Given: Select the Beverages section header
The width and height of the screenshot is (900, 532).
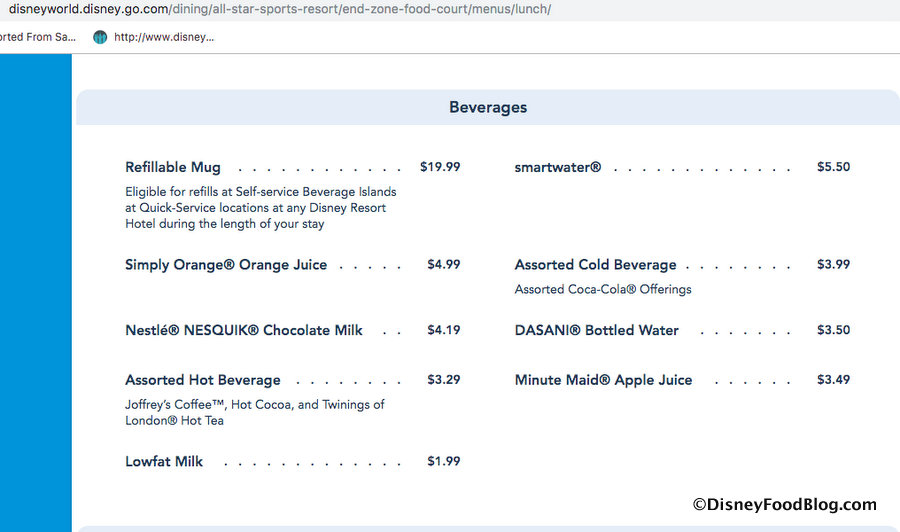Looking at the screenshot, I should 488,107.
